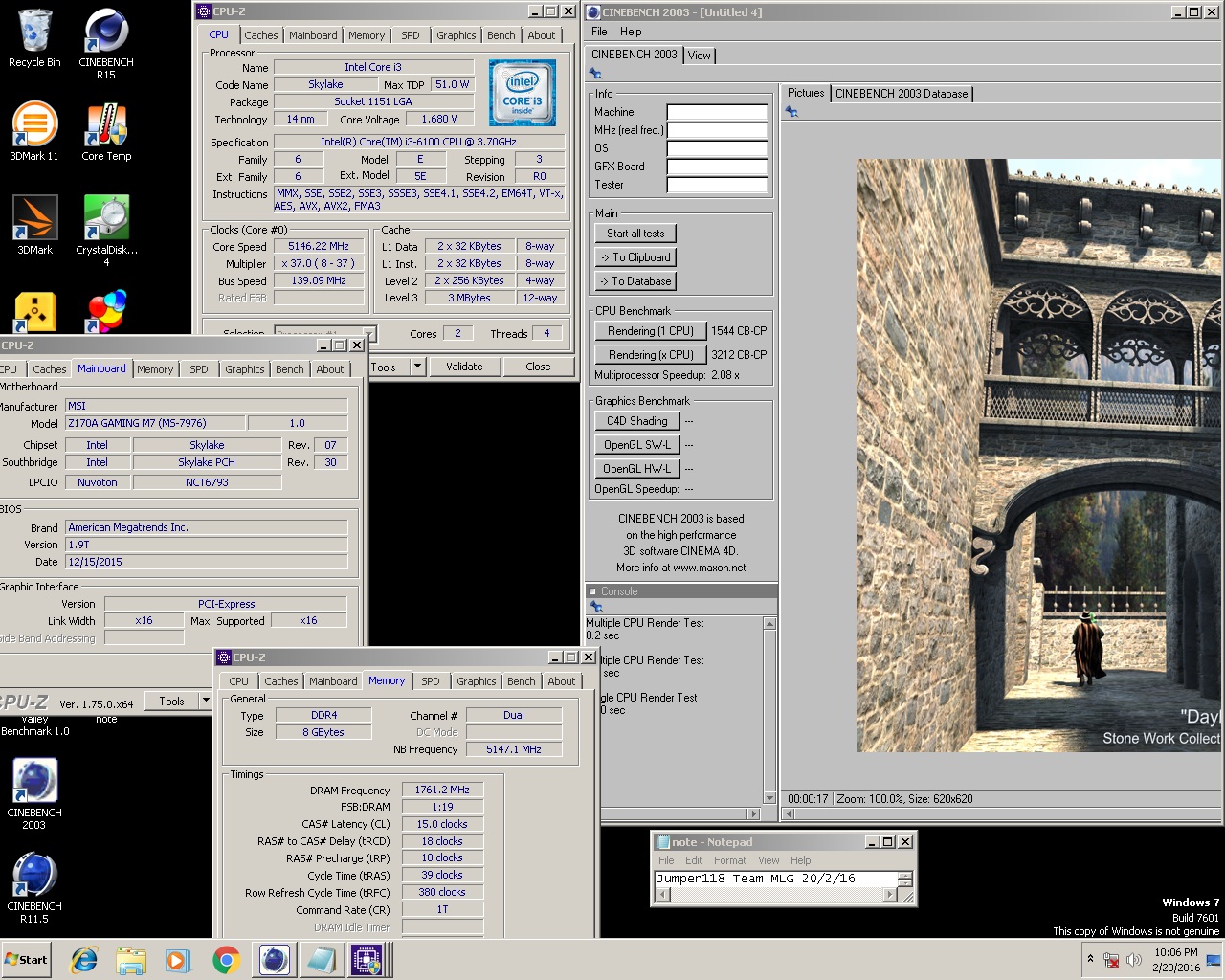
Task: Click the Tester input field
Action: [718, 185]
